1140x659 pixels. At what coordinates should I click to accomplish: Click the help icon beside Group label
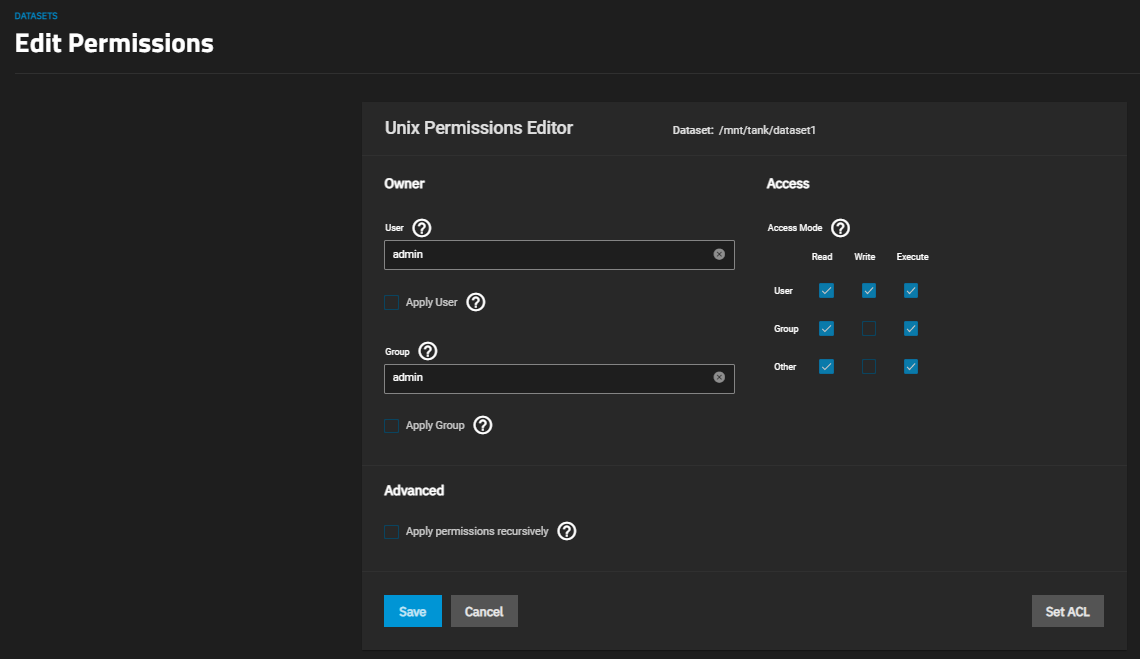pos(428,351)
